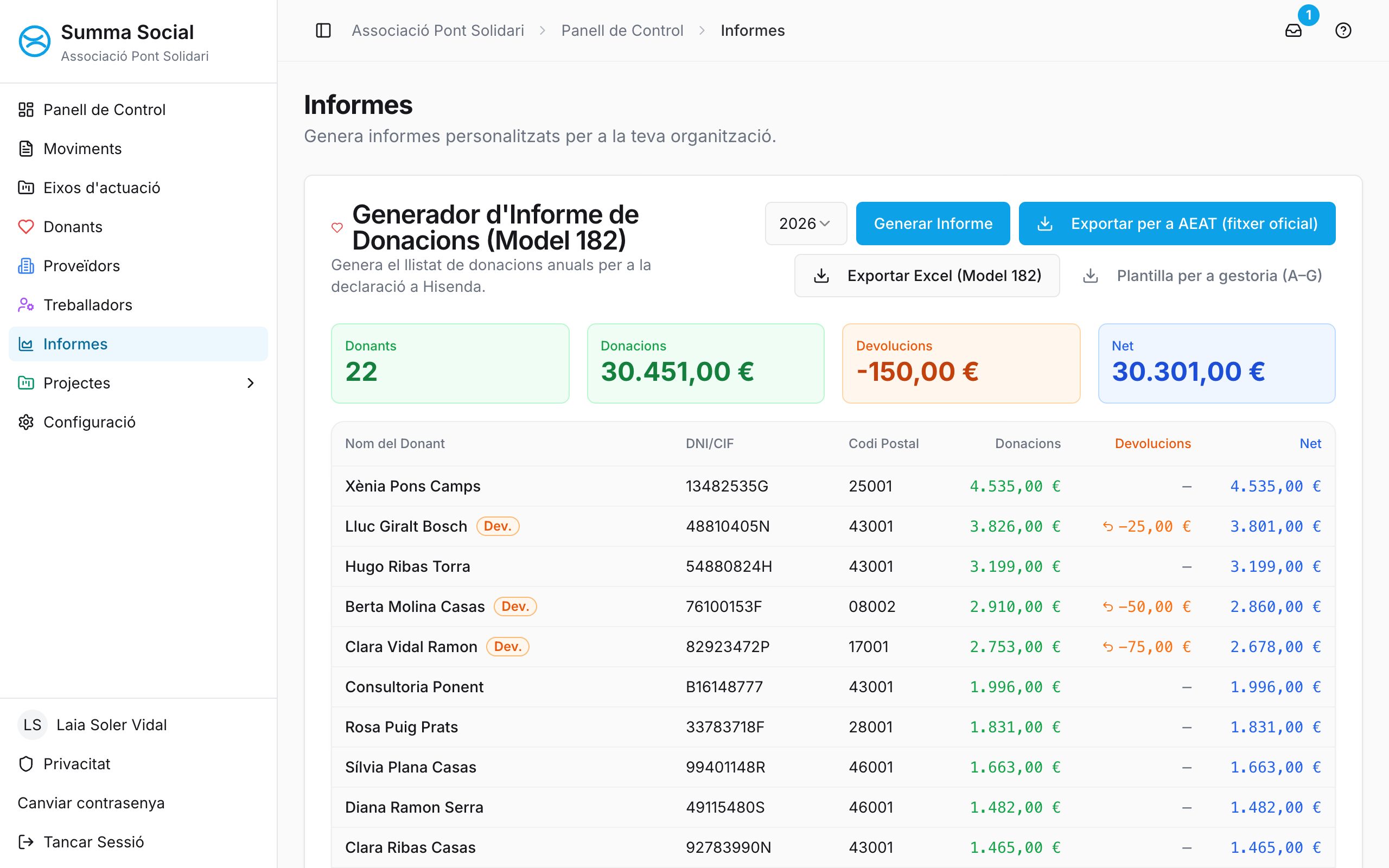The height and width of the screenshot is (868, 1389).
Task: Open Associació Pont Solidari breadcrumb link
Action: 437,30
